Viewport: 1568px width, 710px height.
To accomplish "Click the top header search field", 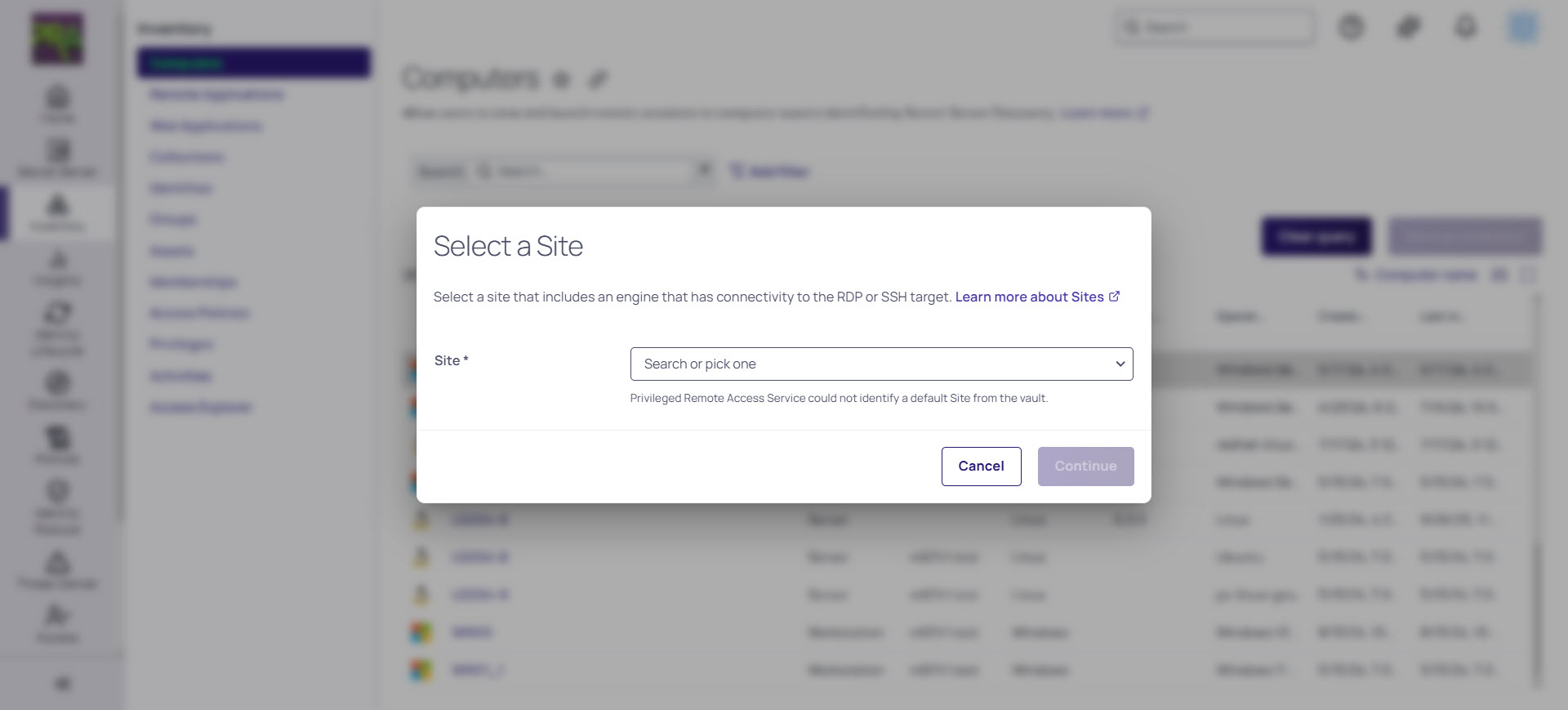I will [1215, 28].
